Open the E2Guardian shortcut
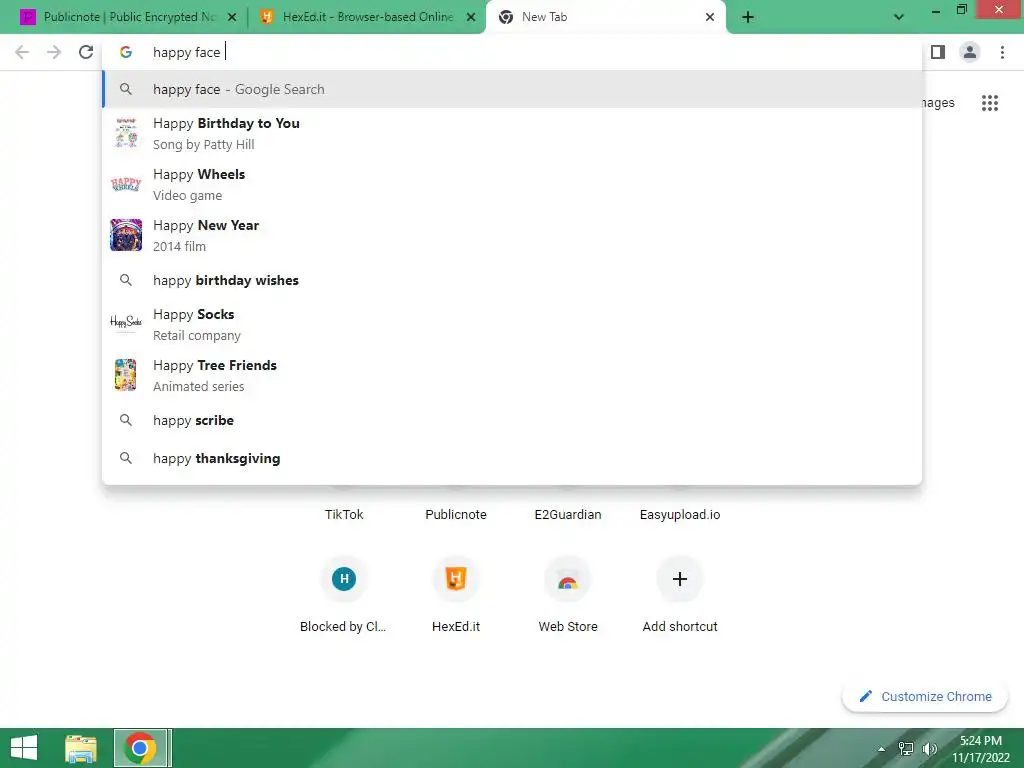Screen dimensions: 1024x768 (x=568, y=514)
